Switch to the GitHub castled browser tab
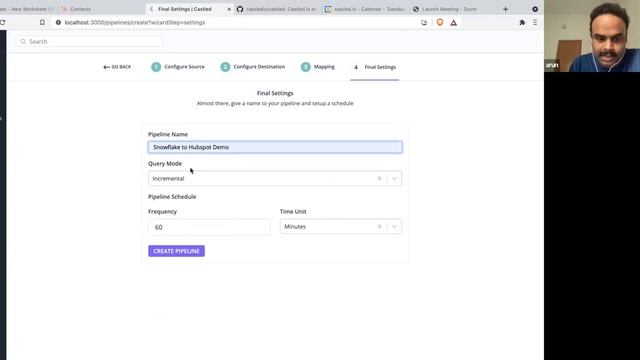Image resolution: width=640 pixels, height=360 pixels. point(277,9)
